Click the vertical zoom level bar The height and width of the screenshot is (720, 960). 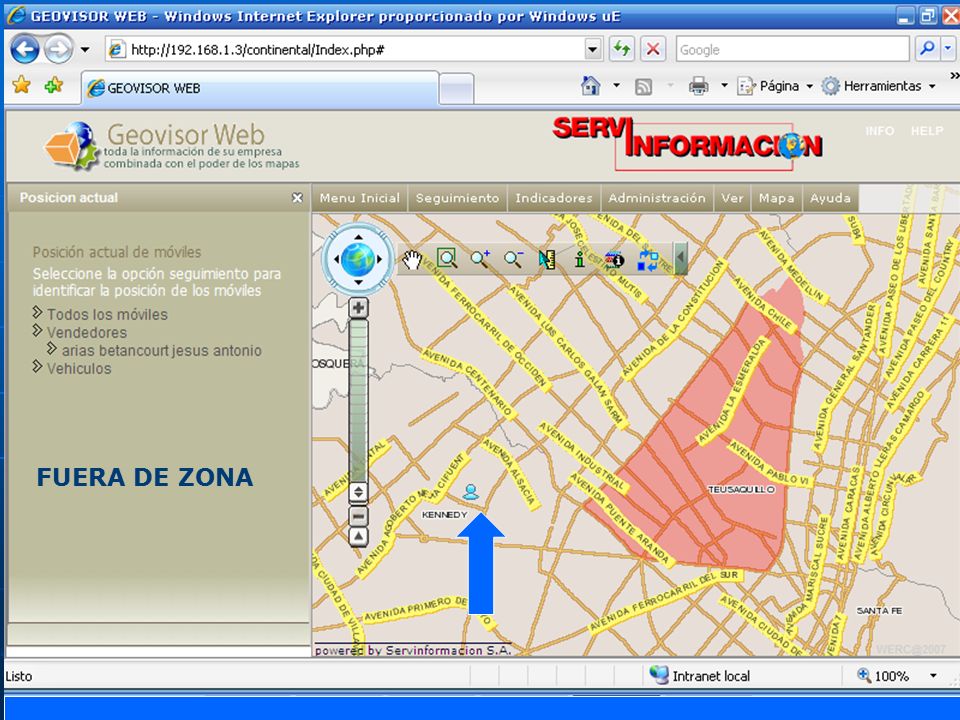358,400
